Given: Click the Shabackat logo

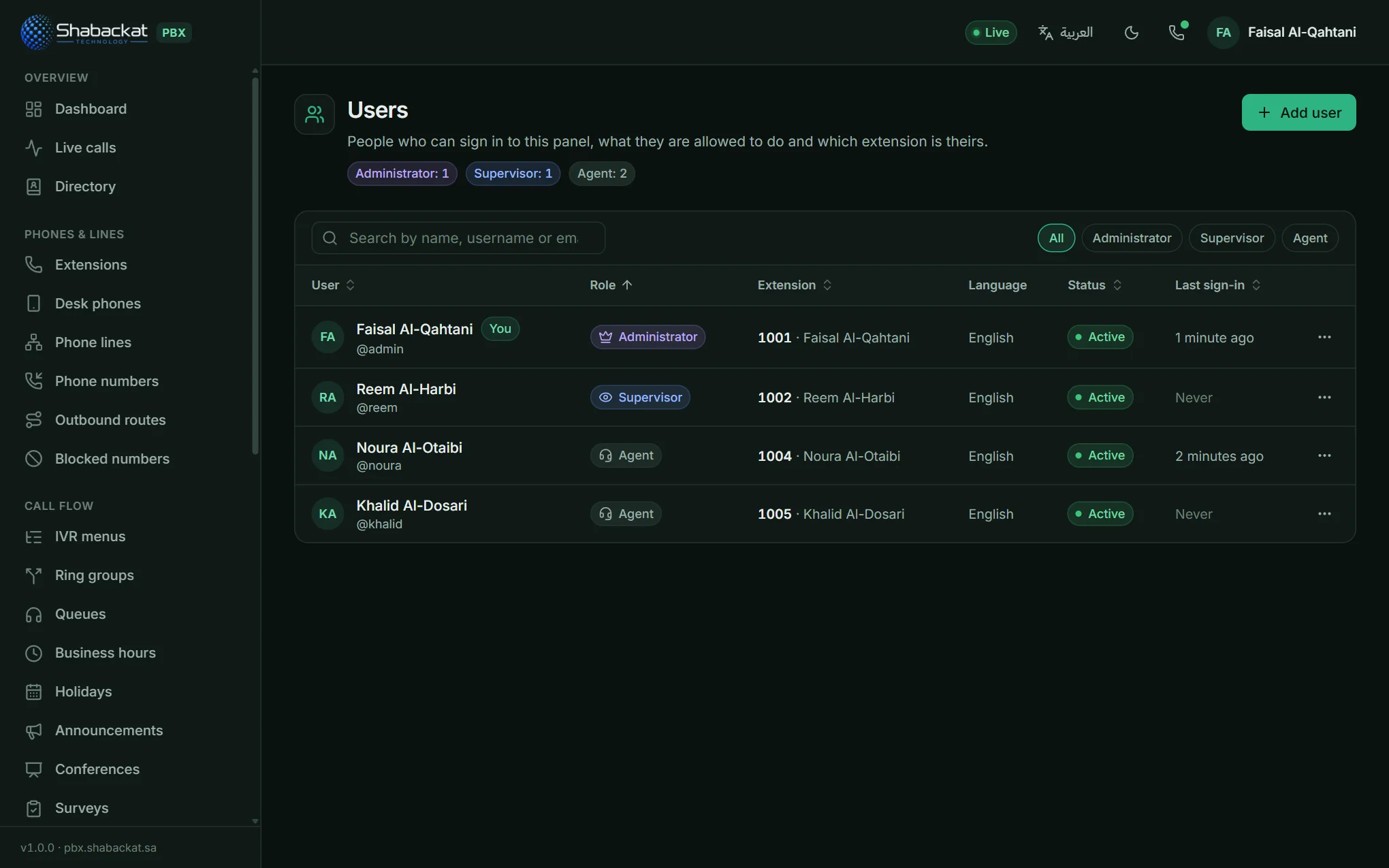Looking at the screenshot, I should tap(84, 32).
